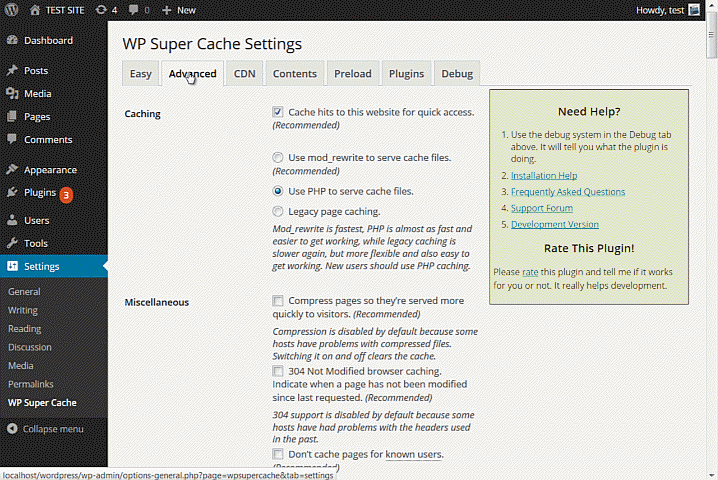Click the Settings sliders icon
Image resolution: width=718 pixels, height=480 pixels.
coord(12,266)
